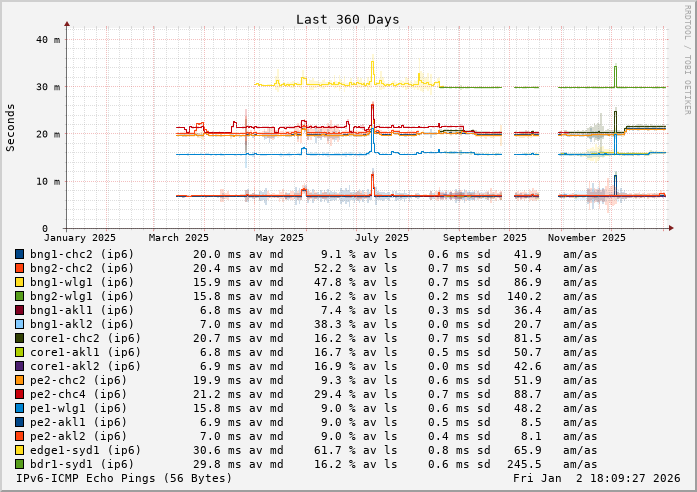Select the edge1-syd1 legend color swatch
Image resolution: width=697 pixels, height=492 pixels.
point(19,450)
